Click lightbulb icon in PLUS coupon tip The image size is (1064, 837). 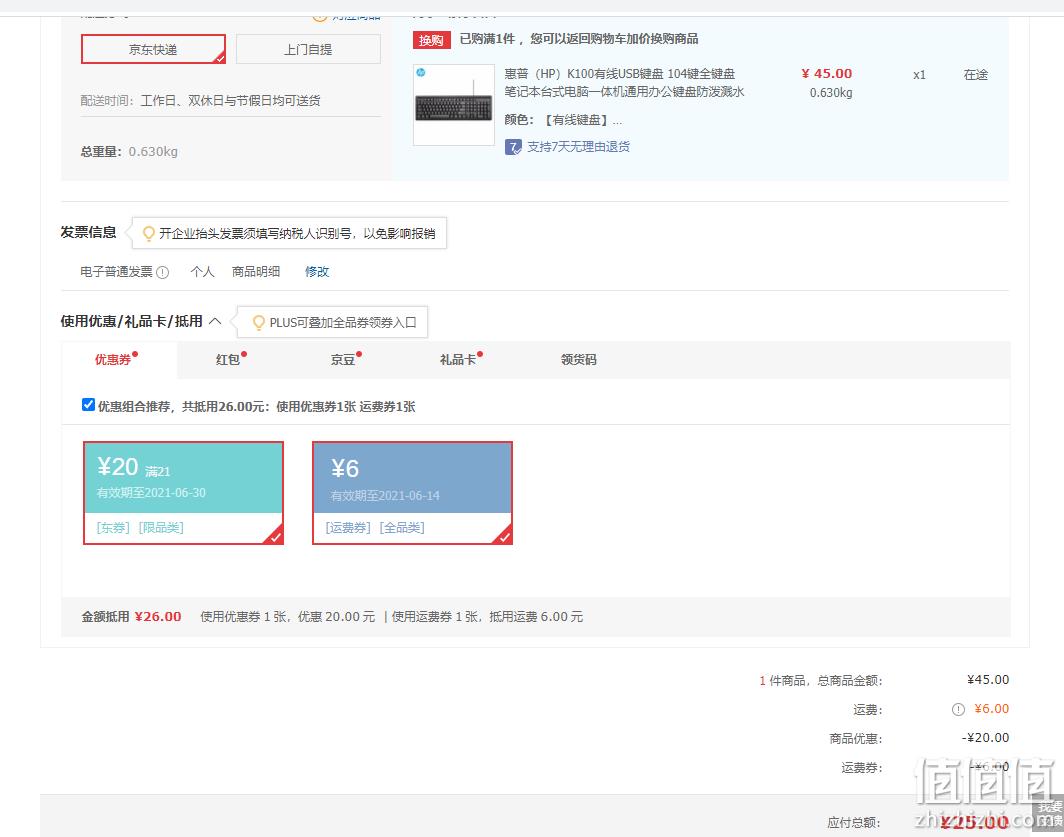click(x=259, y=322)
